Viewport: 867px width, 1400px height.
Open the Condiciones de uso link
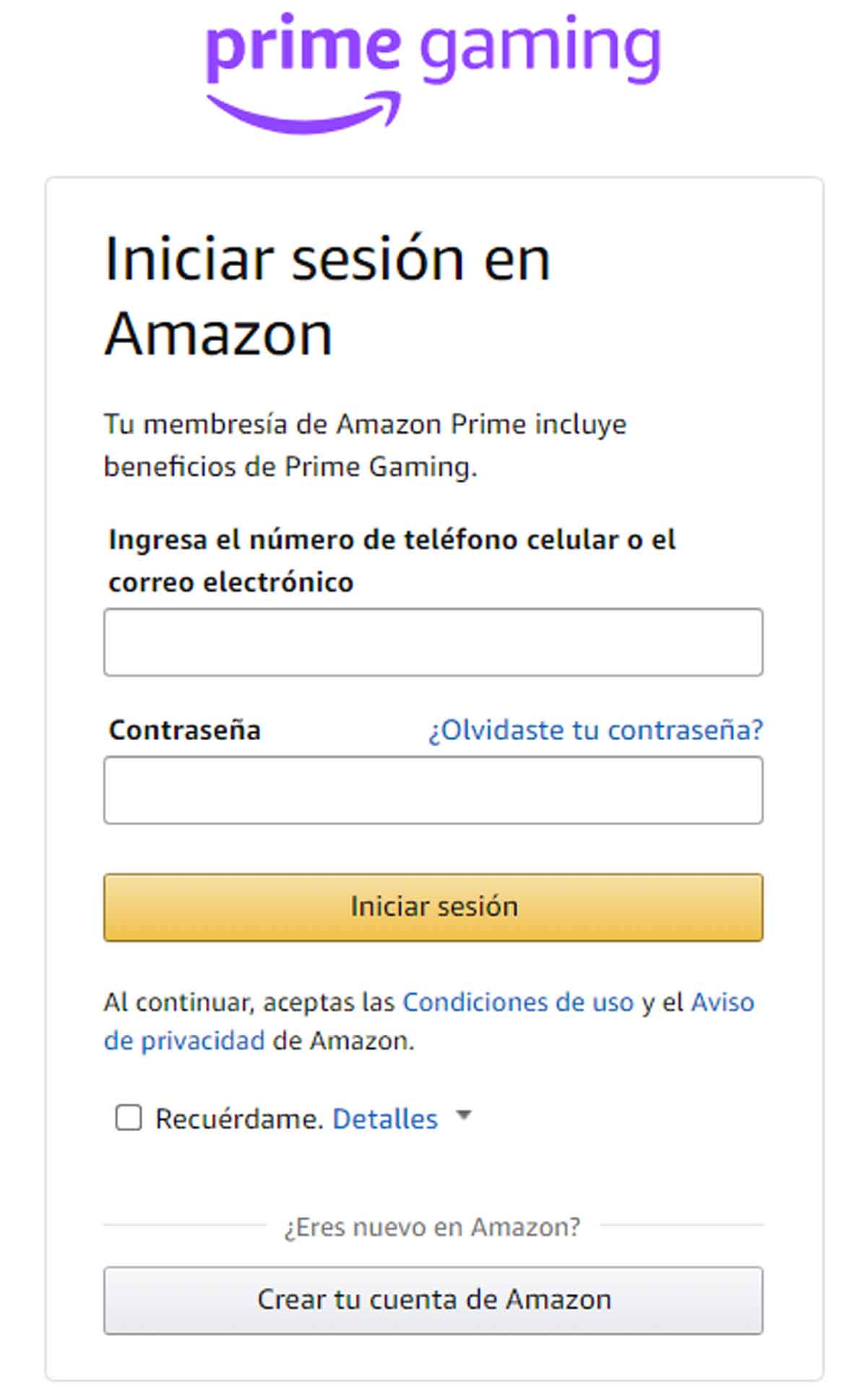pos(517,1002)
